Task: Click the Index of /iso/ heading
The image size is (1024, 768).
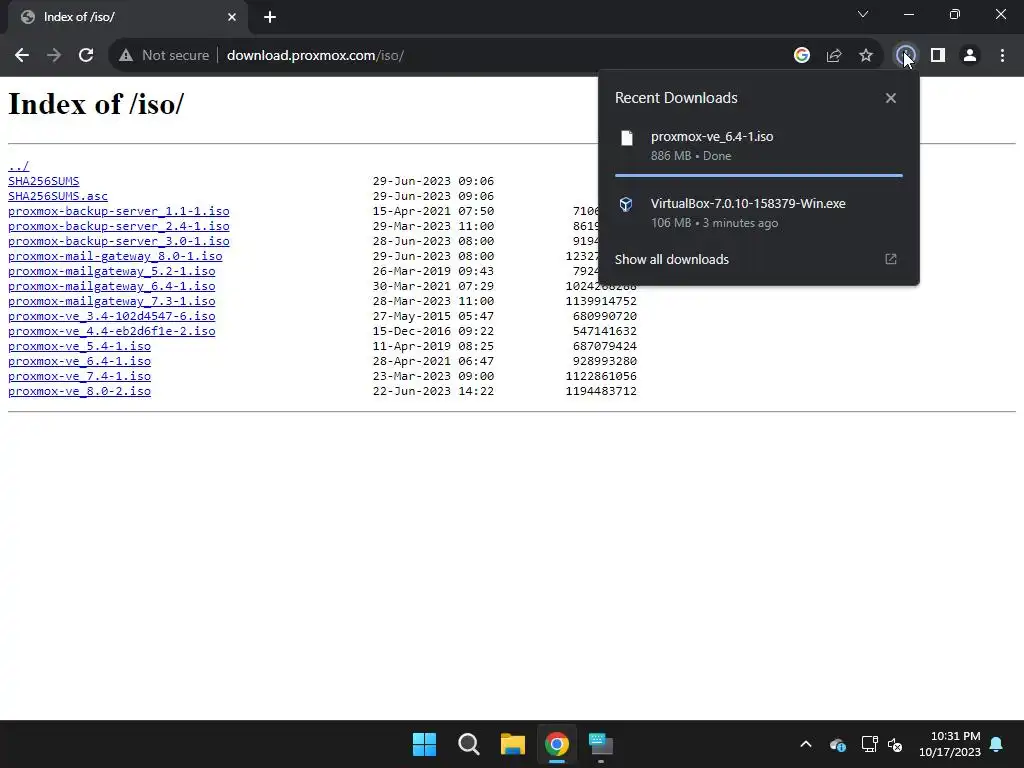Action: (96, 104)
